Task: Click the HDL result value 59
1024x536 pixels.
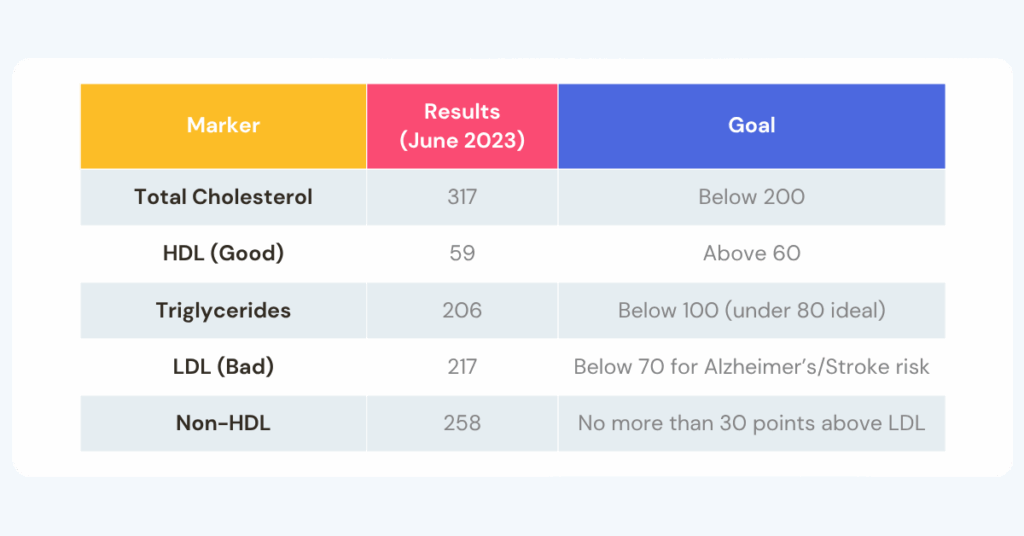Action: [462, 253]
